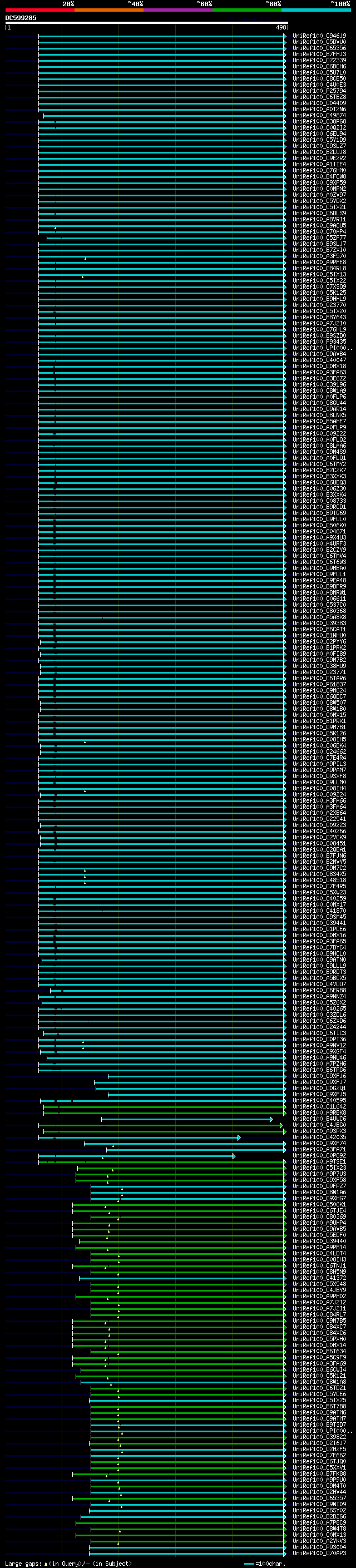Viewport: 356px width, 1568px height.
Task: Select hit label UniRef100_Q40595
Action: [319, 1101]
